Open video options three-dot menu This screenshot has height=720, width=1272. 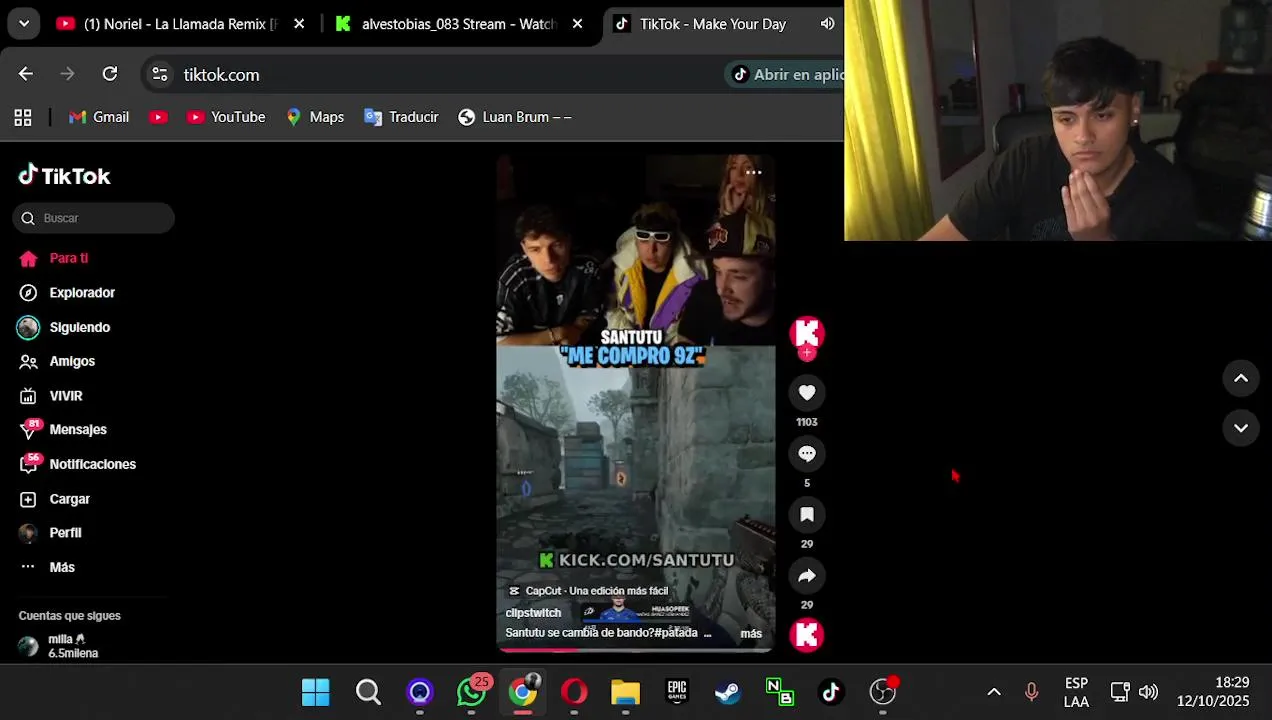click(754, 172)
